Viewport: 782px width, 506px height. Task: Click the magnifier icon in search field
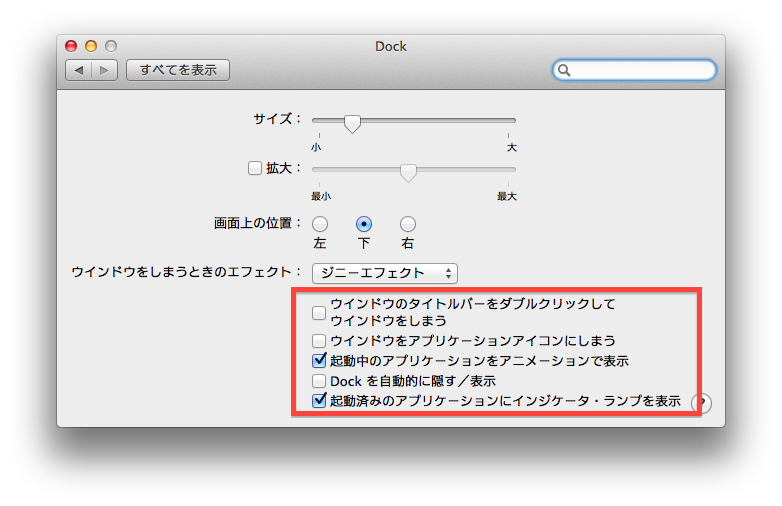(x=564, y=70)
